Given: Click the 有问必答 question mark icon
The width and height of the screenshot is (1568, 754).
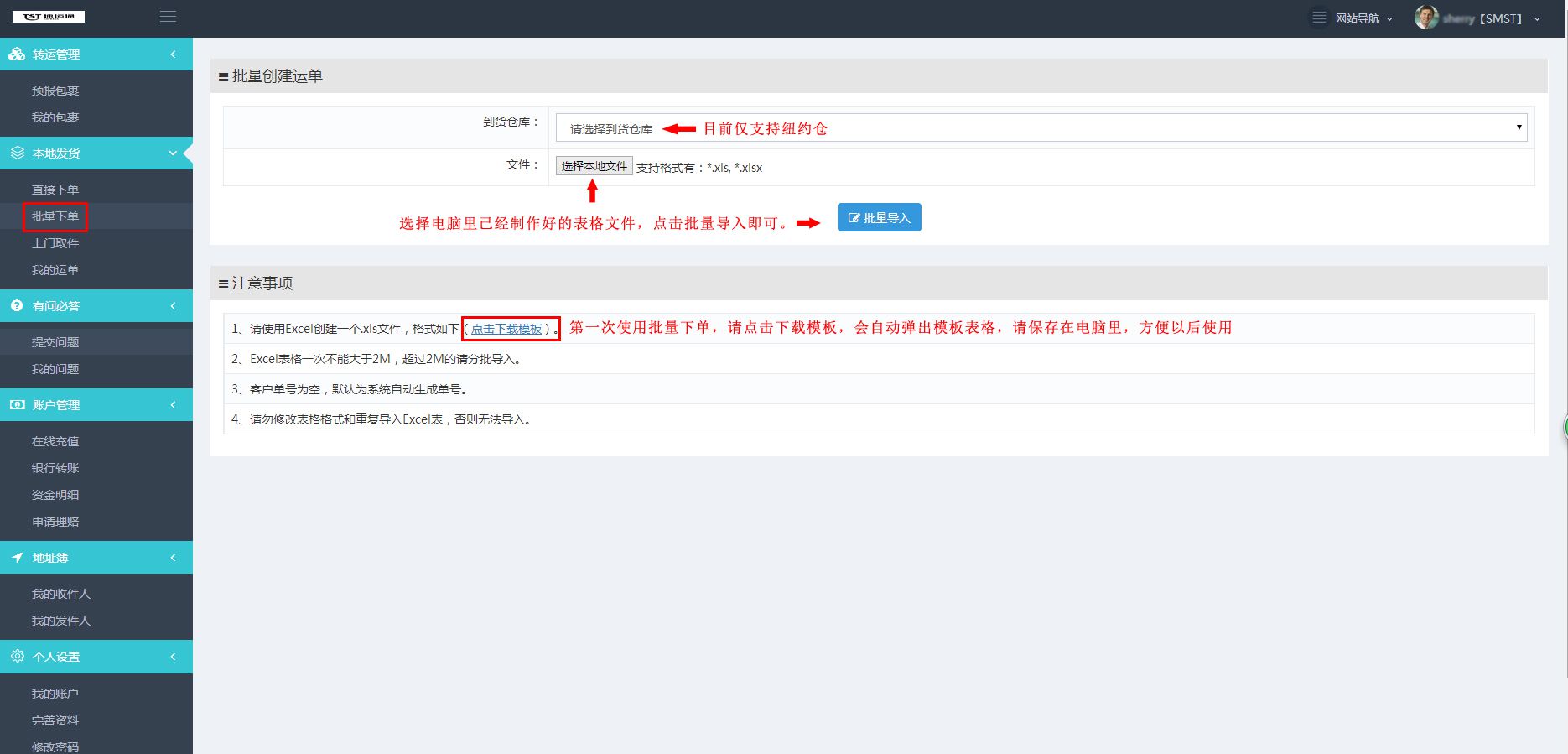Looking at the screenshot, I should pos(17,306).
